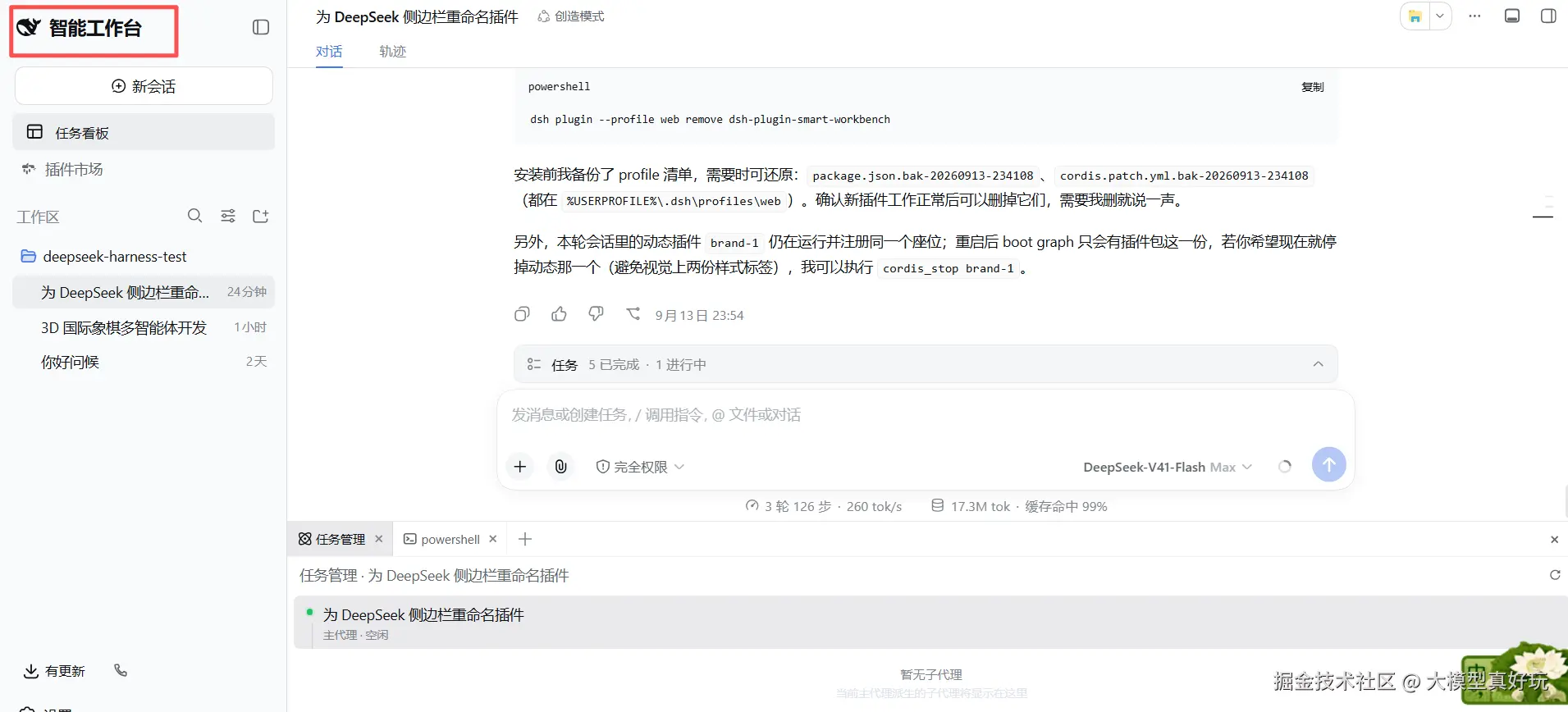
Task: Toggle the bottom panel layout icon
Action: pos(1512,16)
